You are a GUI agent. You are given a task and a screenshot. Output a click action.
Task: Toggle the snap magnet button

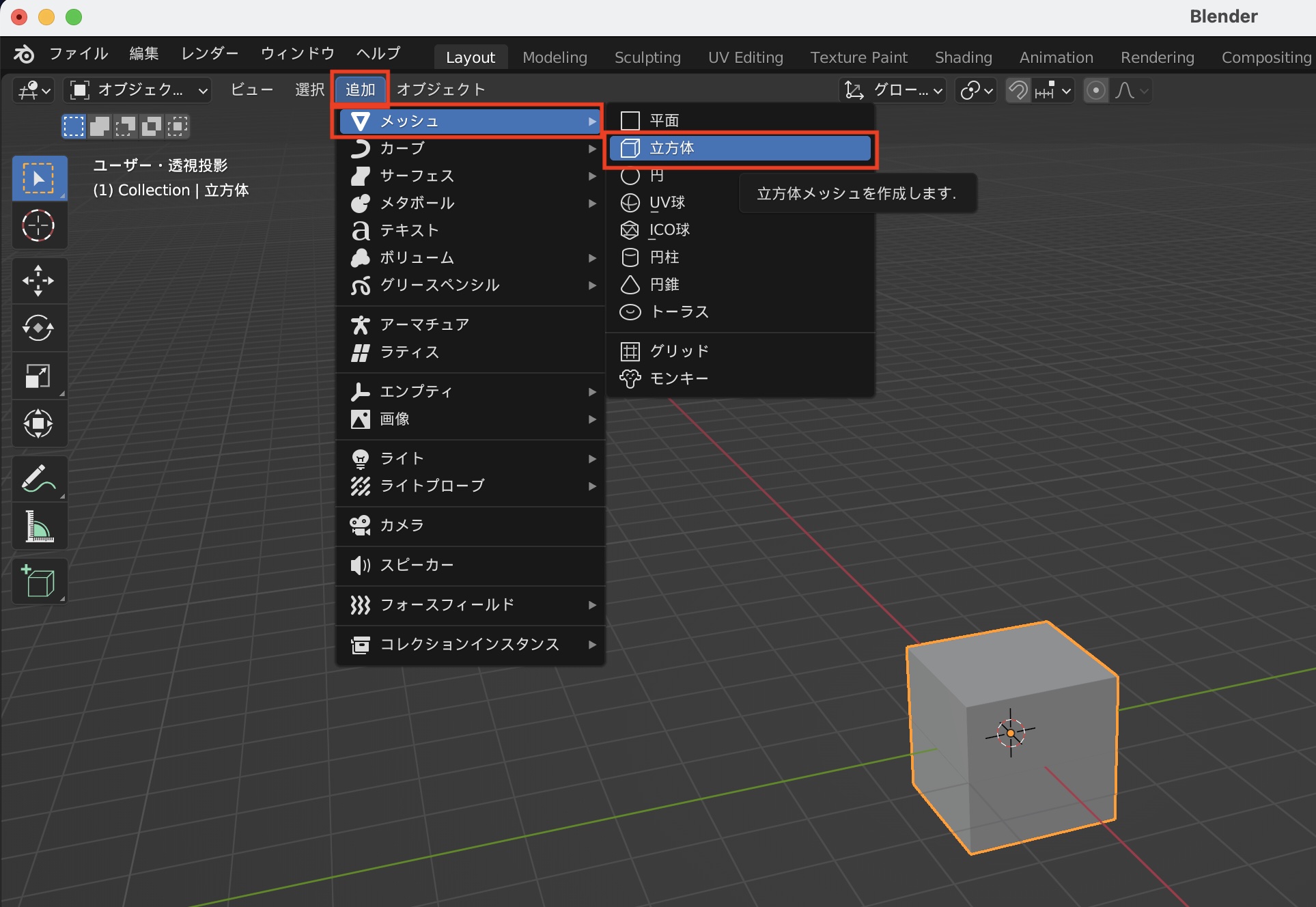1018,90
